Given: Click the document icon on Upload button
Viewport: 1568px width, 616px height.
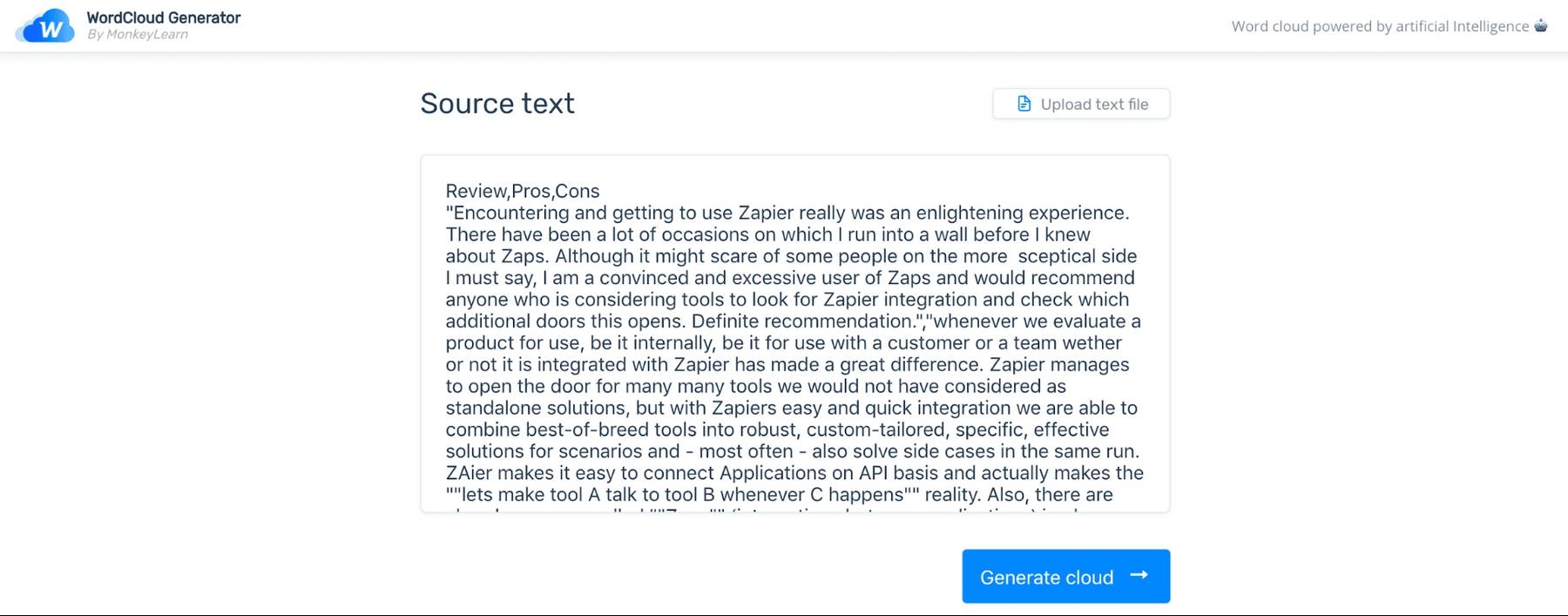Looking at the screenshot, I should 1024,104.
